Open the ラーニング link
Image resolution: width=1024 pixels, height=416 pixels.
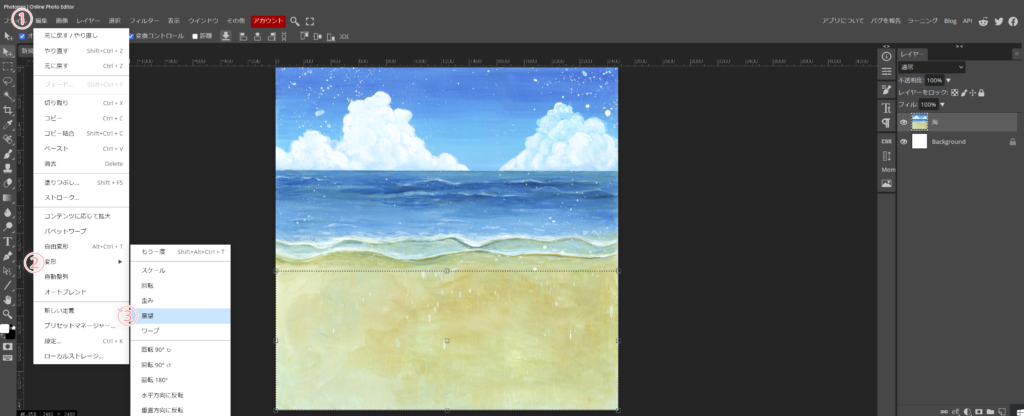(924, 20)
